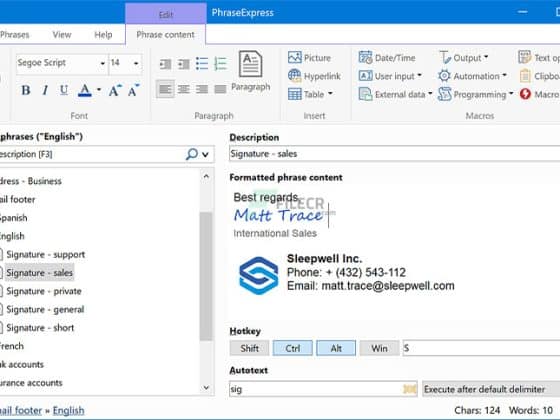This screenshot has width=560, height=420.
Task: Apply font color with the A icon
Action: click(85, 90)
